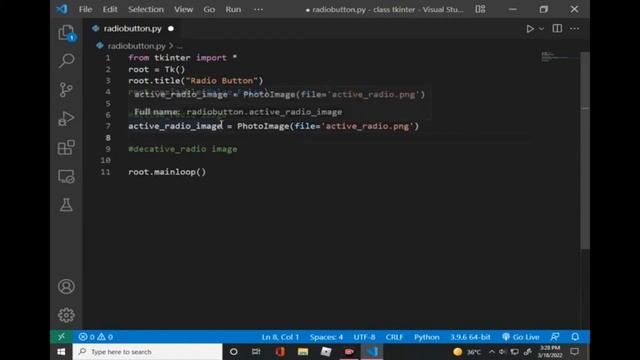Click the #decative_radio image comment line

tap(182, 149)
